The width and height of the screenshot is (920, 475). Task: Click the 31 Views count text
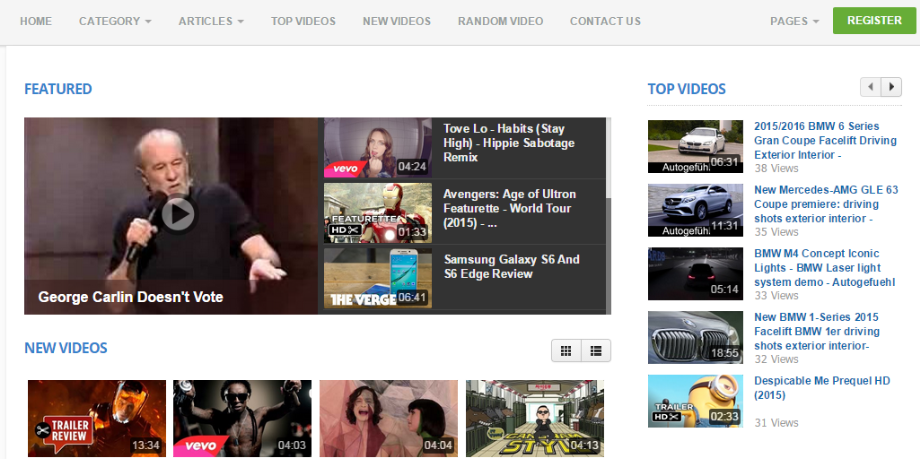point(776,423)
